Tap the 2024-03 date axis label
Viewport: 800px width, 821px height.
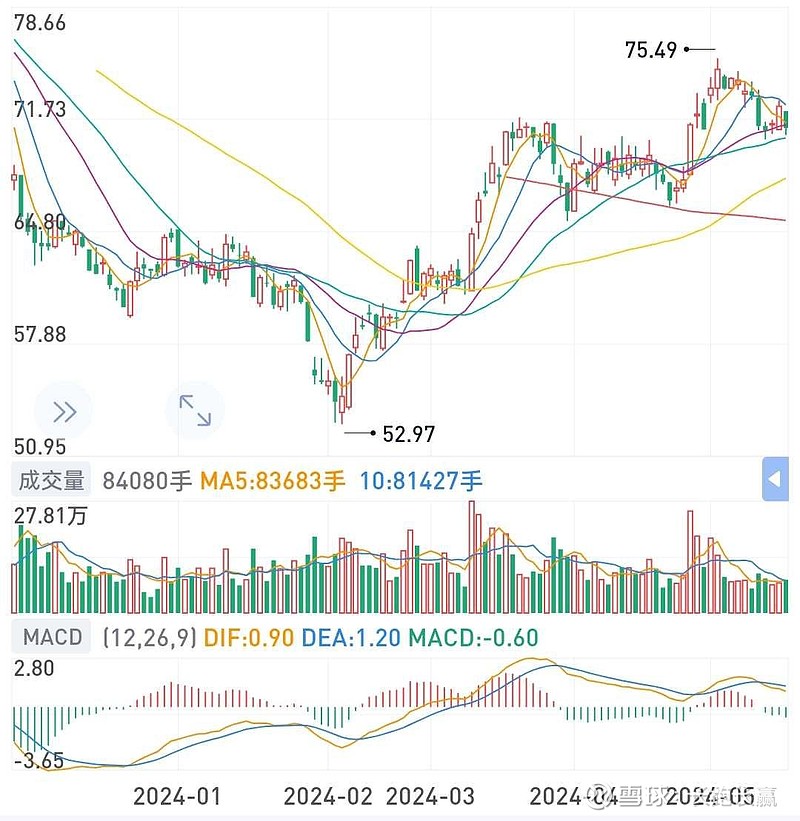[x=430, y=796]
